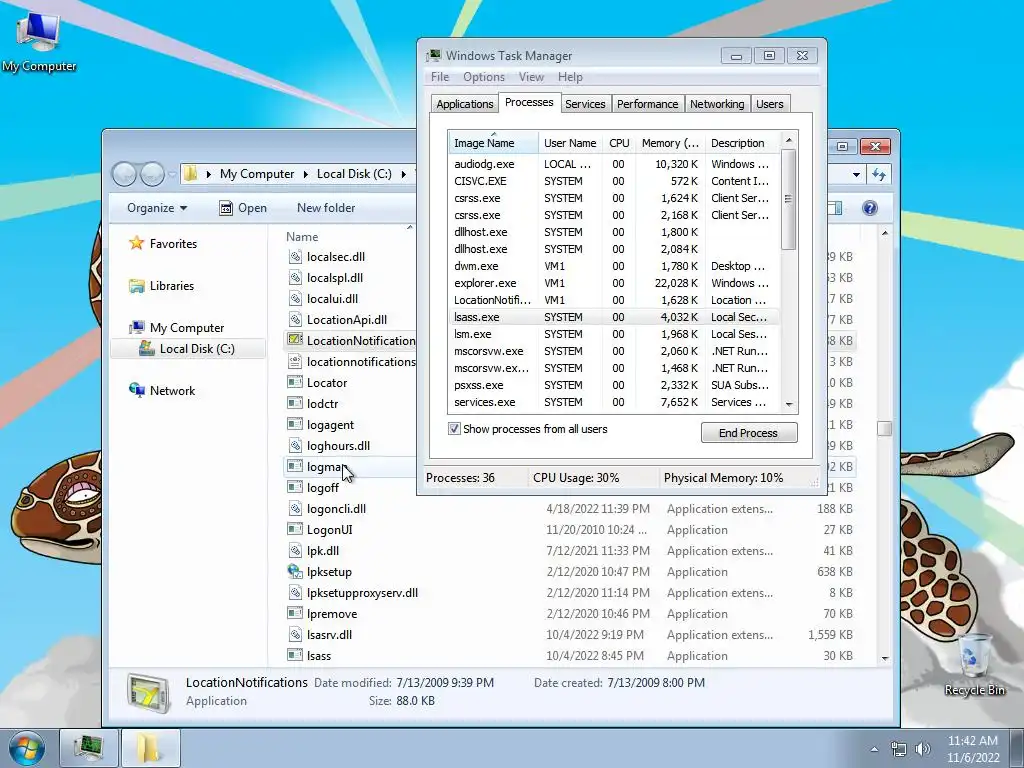
Task: Open the volume speaker tray icon
Action: tap(923, 749)
